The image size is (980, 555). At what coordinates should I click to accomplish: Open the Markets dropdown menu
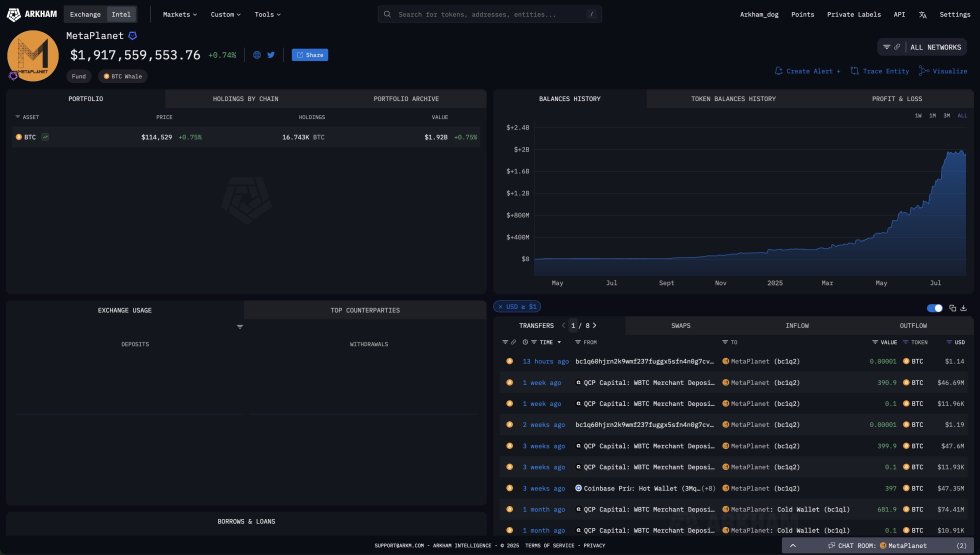tap(180, 15)
